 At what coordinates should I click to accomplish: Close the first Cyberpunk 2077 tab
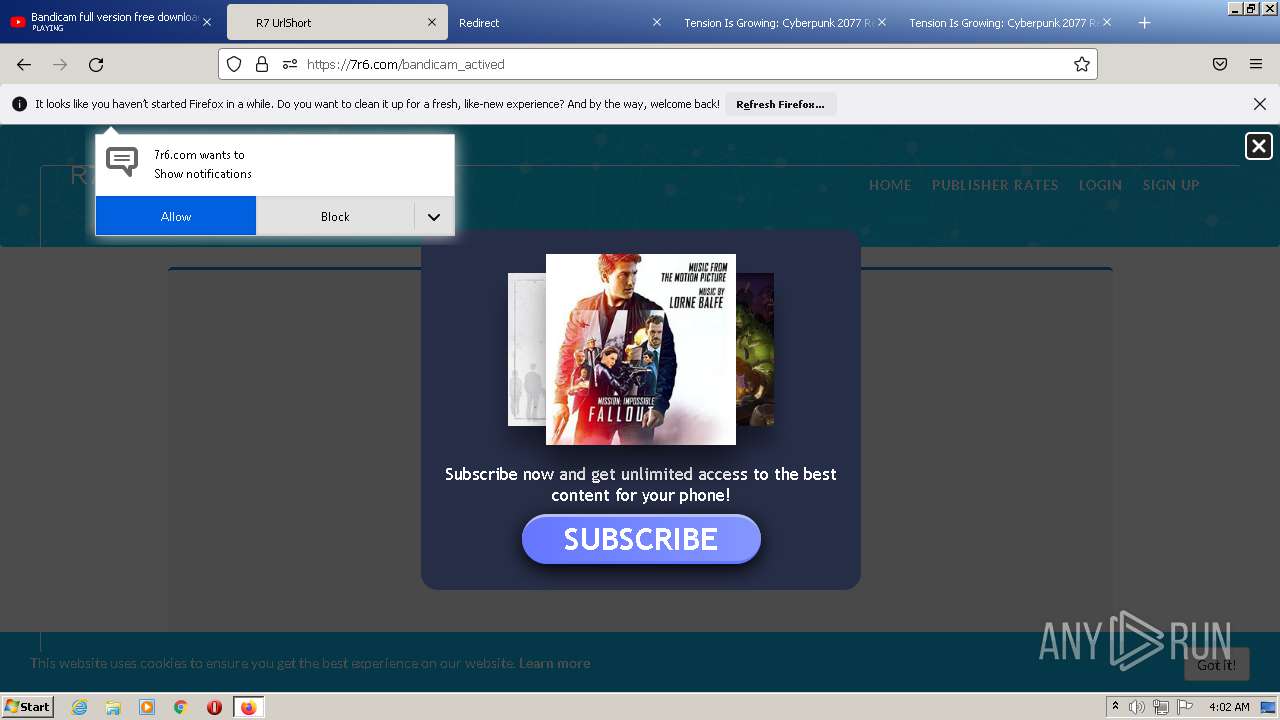(x=882, y=22)
